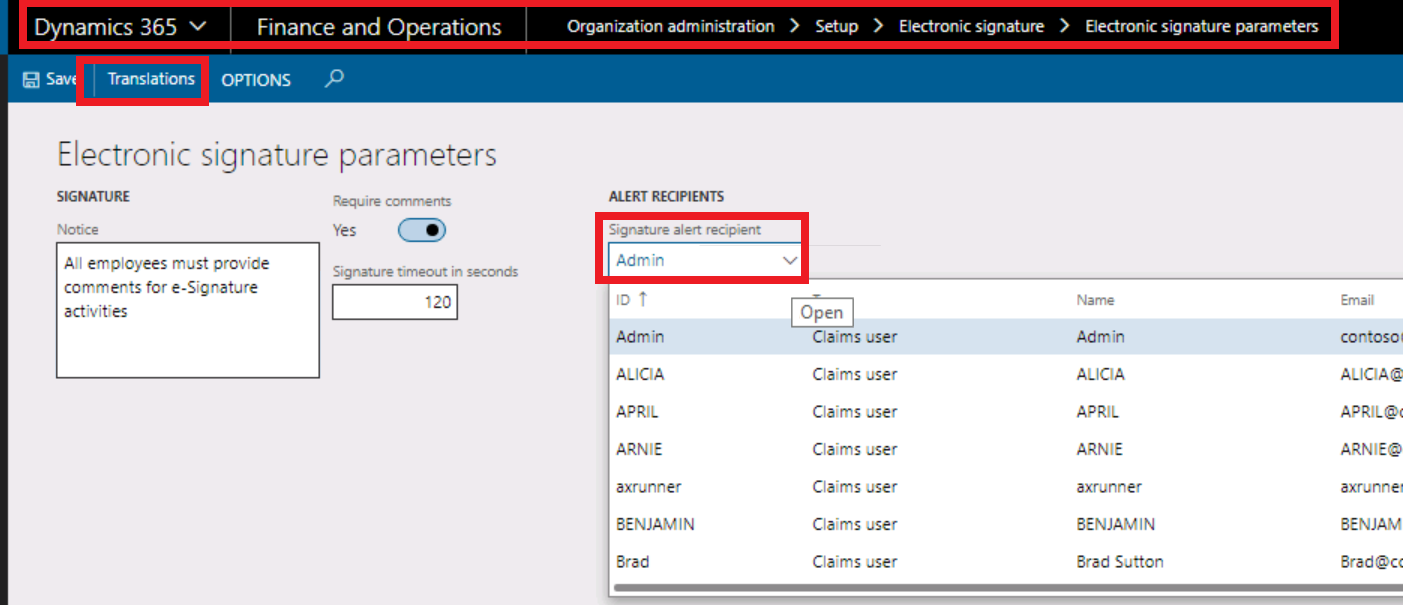Open the Electronic signature breadcrumb
Image resolution: width=1403 pixels, height=605 pixels.
click(x=971, y=26)
